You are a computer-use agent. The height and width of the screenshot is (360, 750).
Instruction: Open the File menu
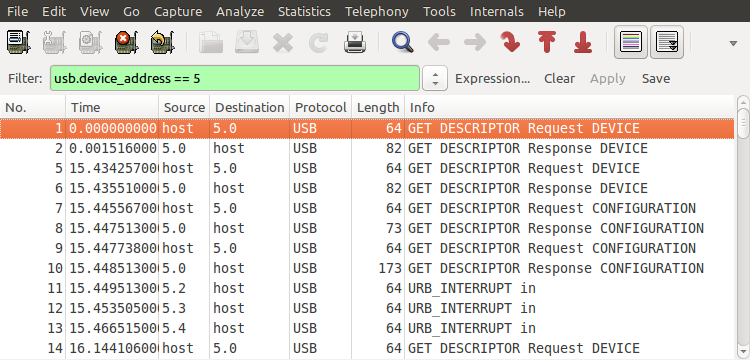pyautogui.click(x=17, y=11)
